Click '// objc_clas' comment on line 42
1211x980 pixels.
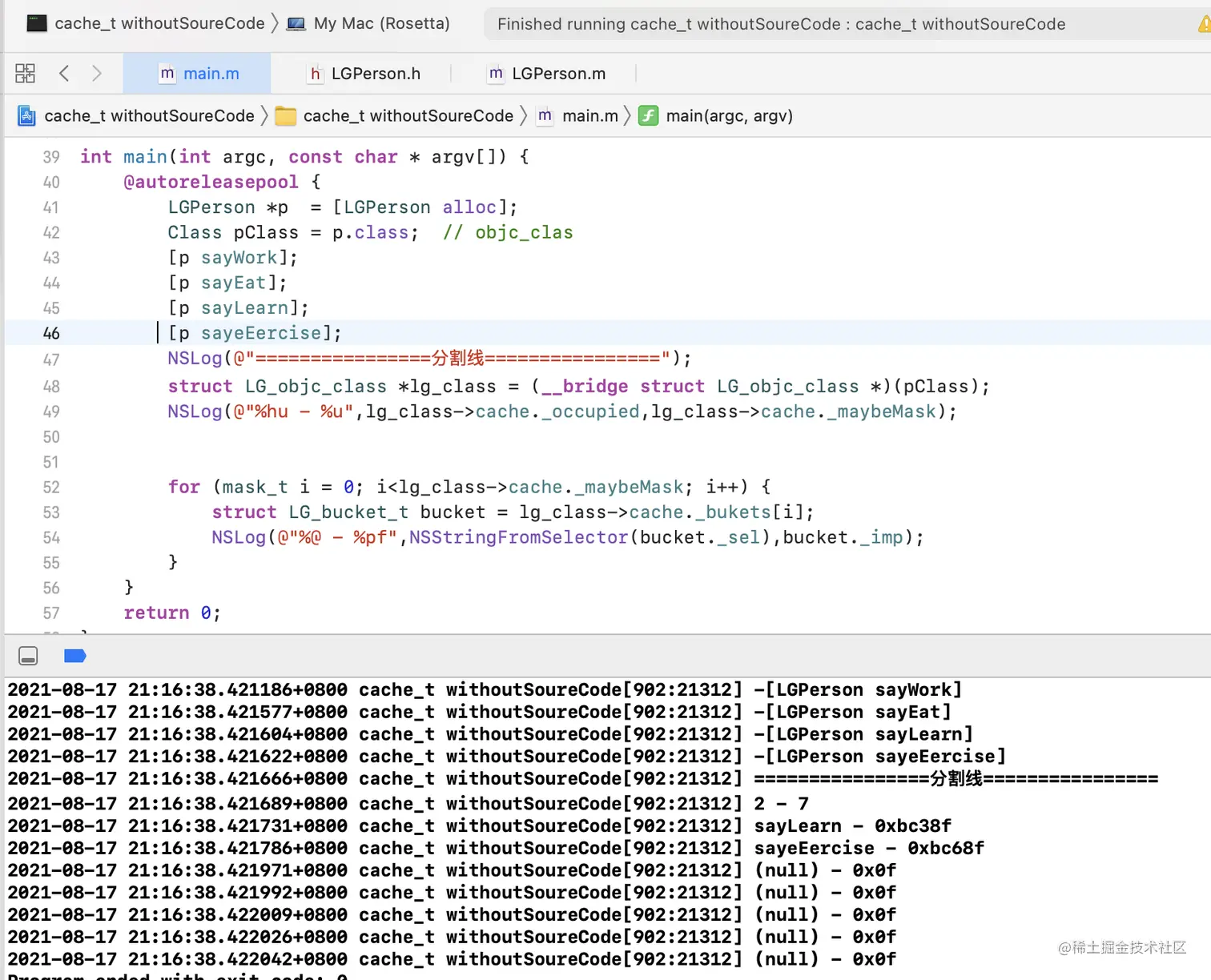(508, 233)
